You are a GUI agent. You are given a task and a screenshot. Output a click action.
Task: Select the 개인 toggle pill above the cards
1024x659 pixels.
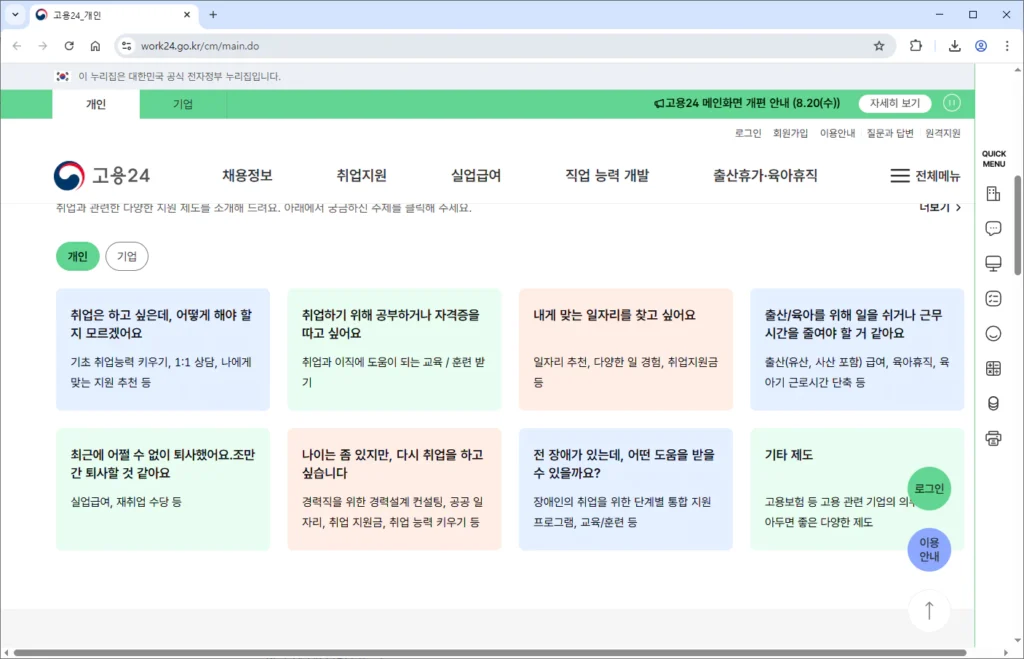point(77,256)
